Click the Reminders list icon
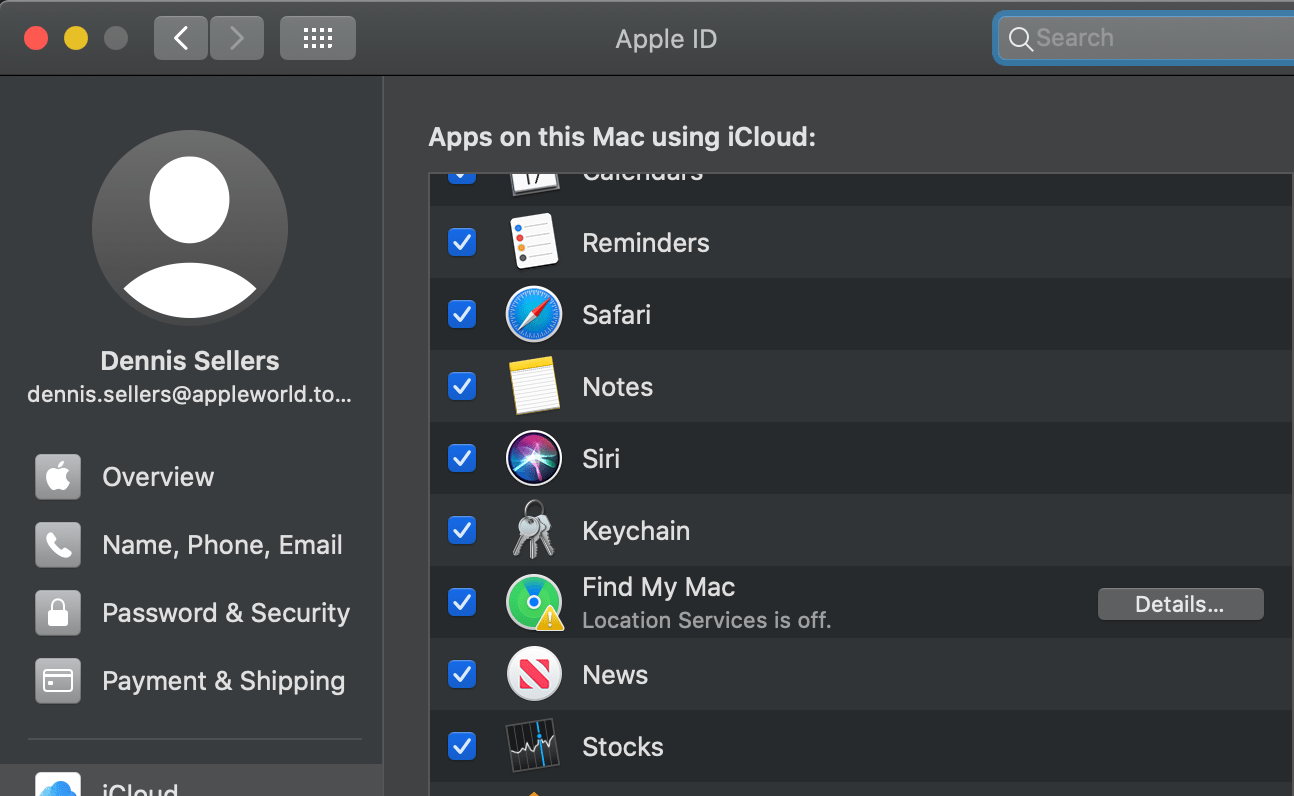1294x796 pixels. 533,242
